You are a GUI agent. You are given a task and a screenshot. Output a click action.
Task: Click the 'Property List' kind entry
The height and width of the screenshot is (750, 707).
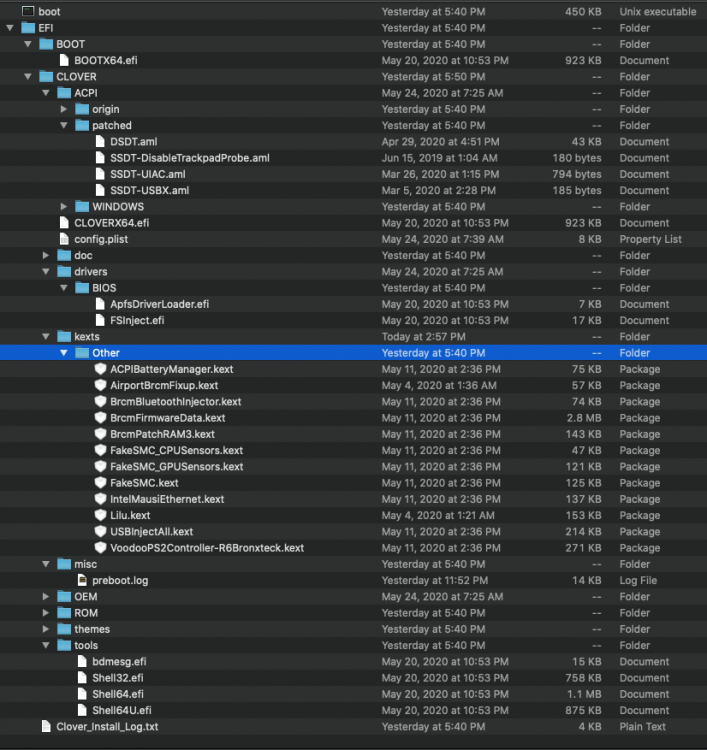[x=651, y=239]
